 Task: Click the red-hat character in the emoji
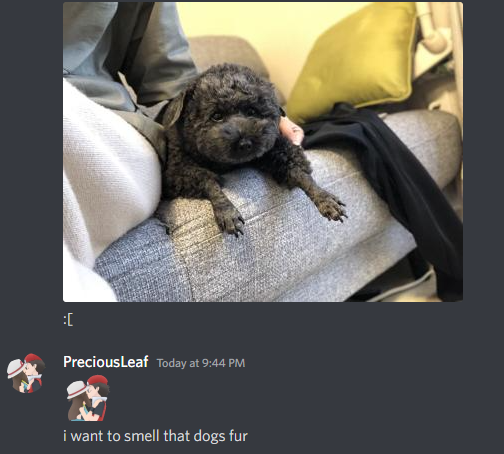98,397
